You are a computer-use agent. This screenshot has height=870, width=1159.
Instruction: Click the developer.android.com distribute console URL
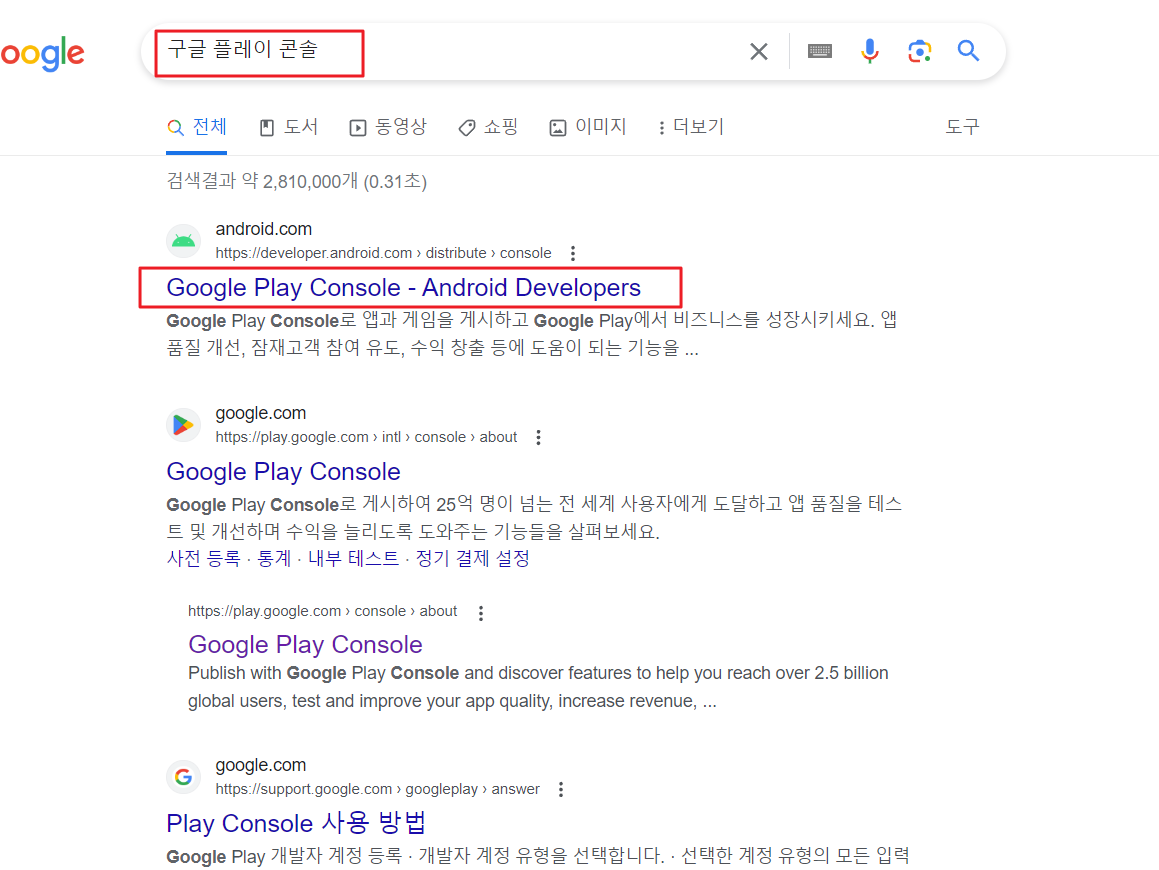tap(384, 254)
